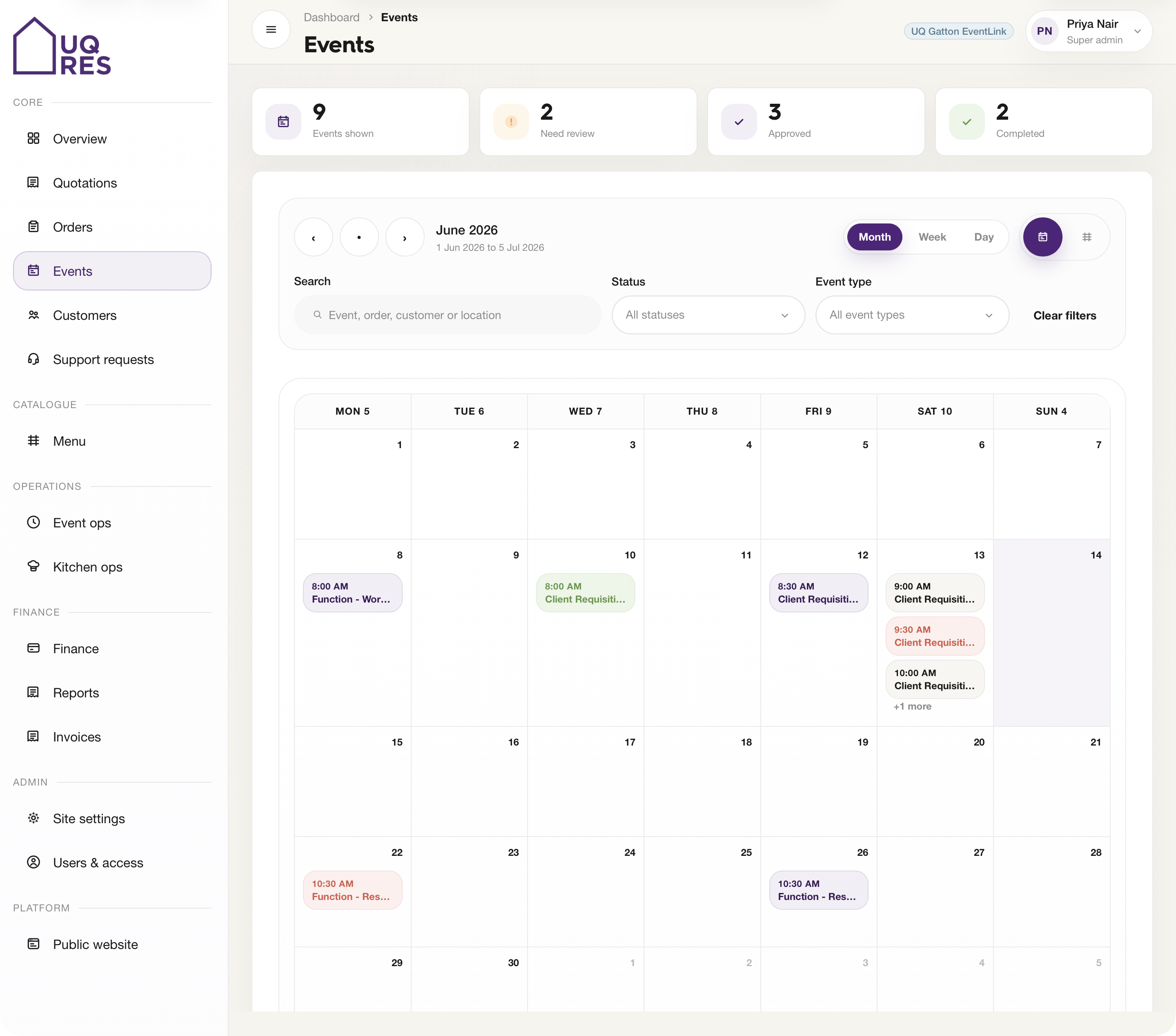
Task: Click Clear filters
Action: click(1065, 315)
